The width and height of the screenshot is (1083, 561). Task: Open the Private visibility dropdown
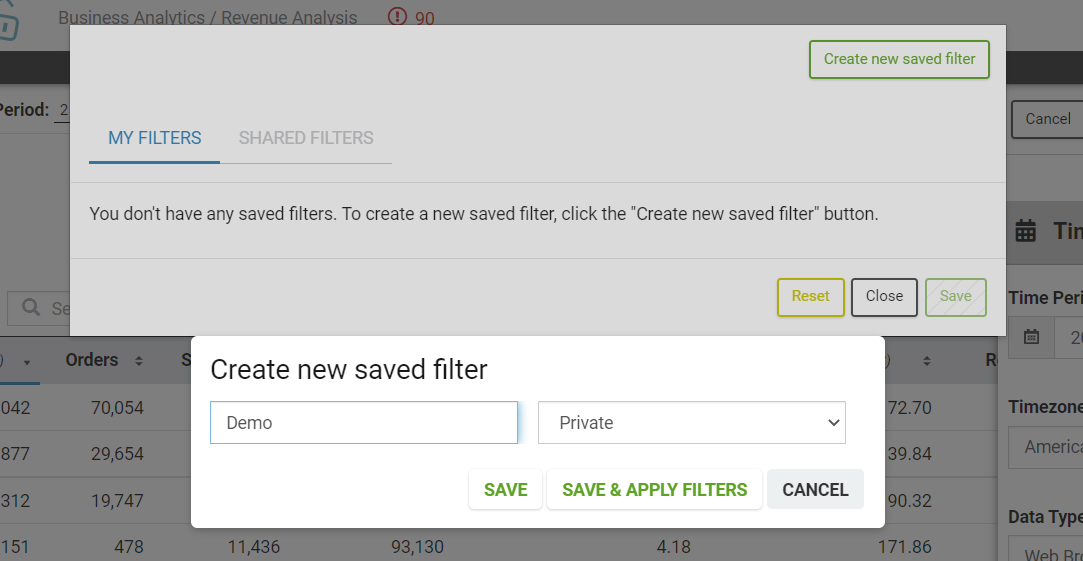pos(691,422)
